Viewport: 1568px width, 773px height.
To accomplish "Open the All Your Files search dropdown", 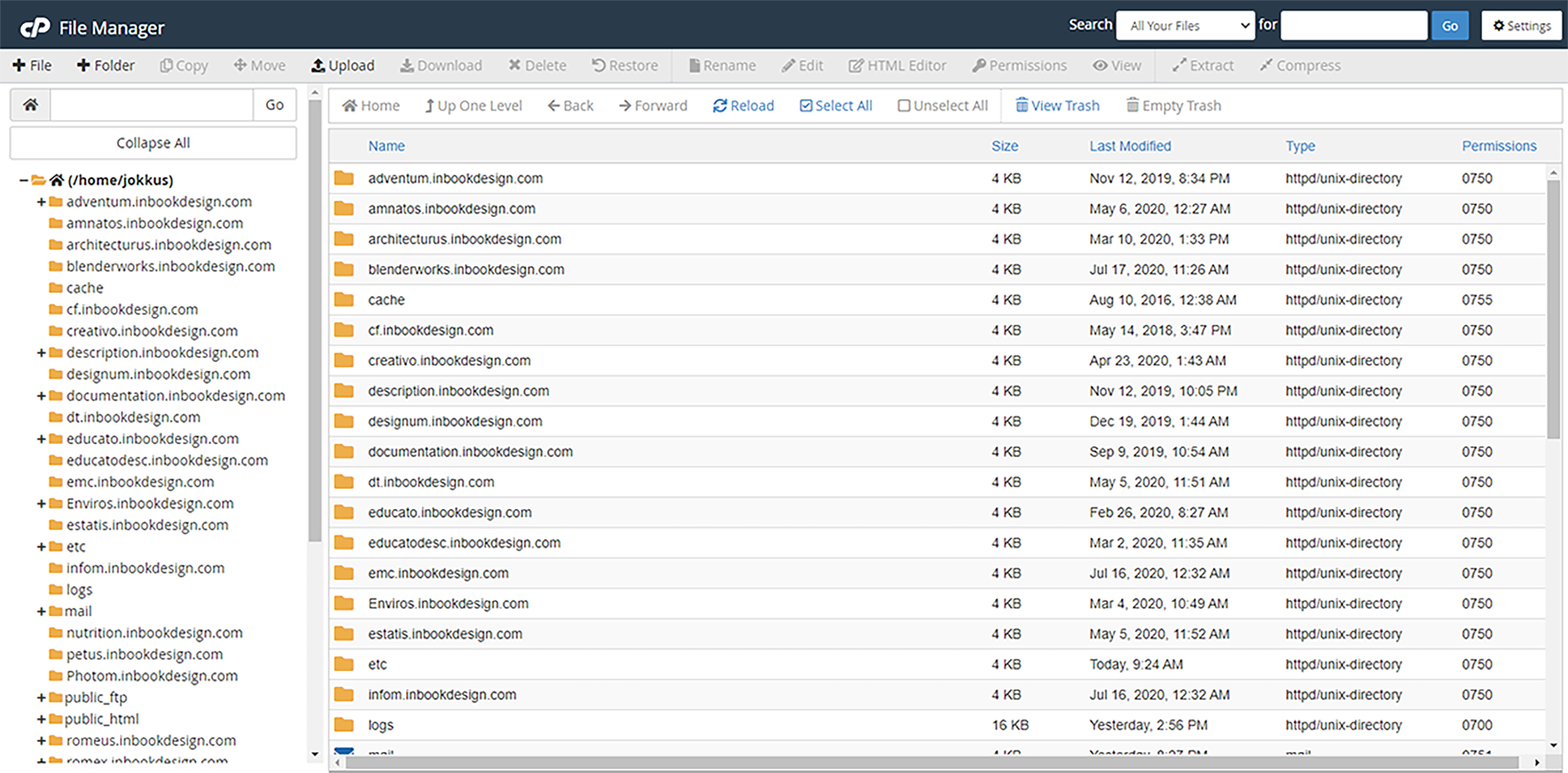I will 1184,26.
